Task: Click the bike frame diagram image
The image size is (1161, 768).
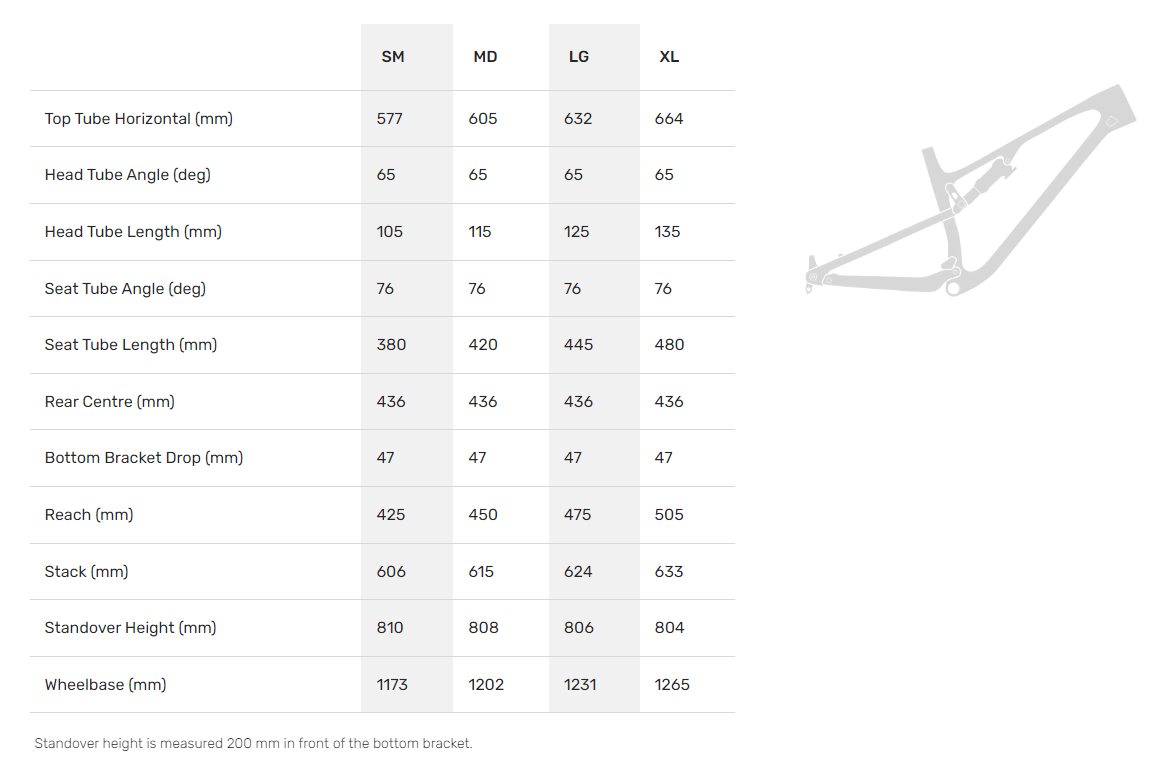Action: pos(970,195)
